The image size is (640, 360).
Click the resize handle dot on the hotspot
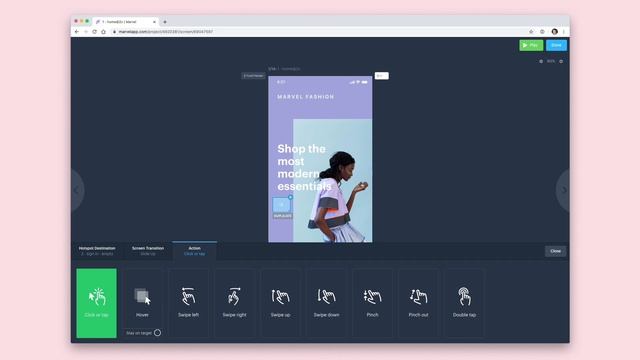pos(290,197)
